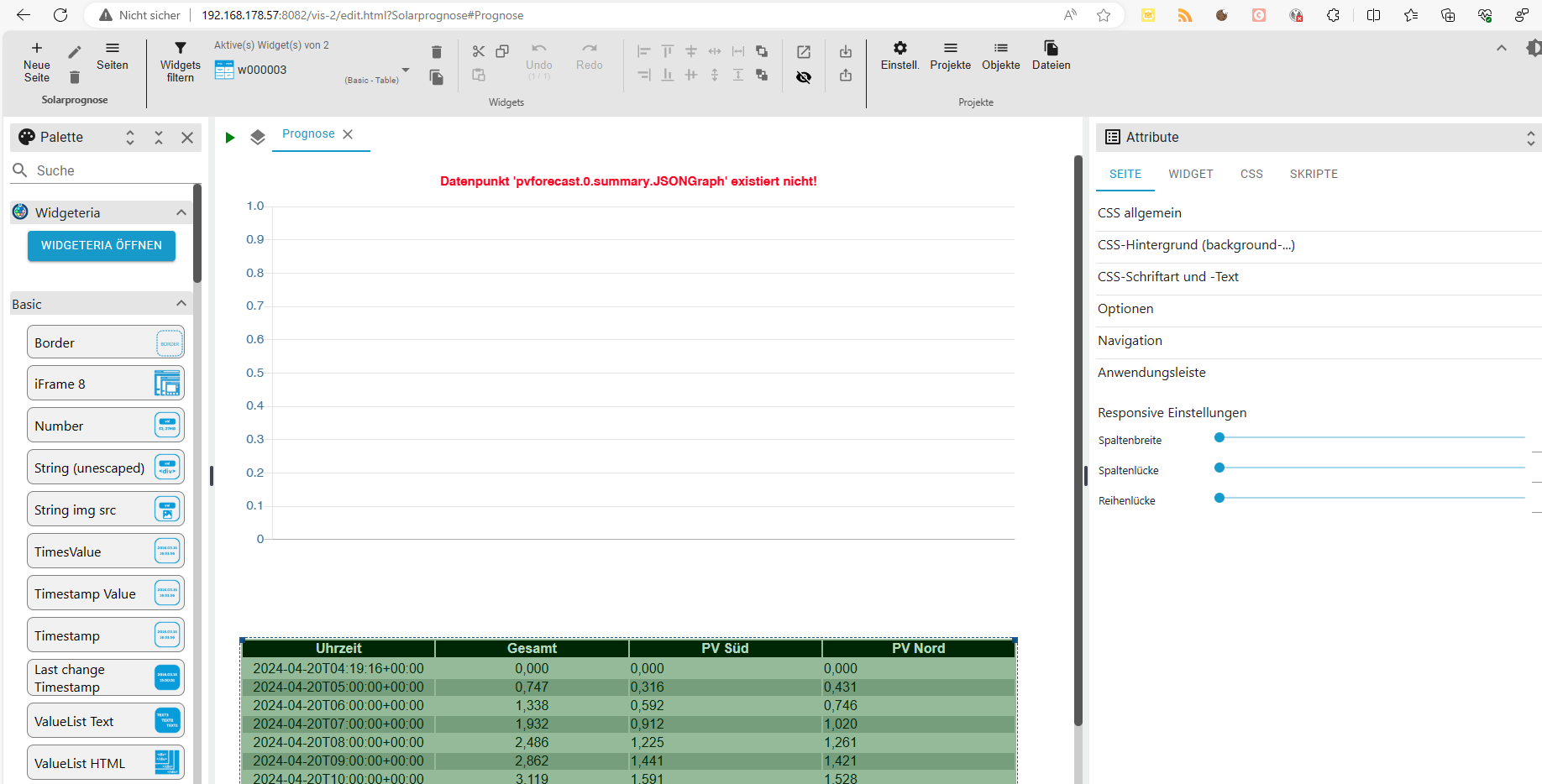Image resolution: width=1542 pixels, height=784 pixels.
Task: Close the Prognose tab
Action: coord(348,134)
